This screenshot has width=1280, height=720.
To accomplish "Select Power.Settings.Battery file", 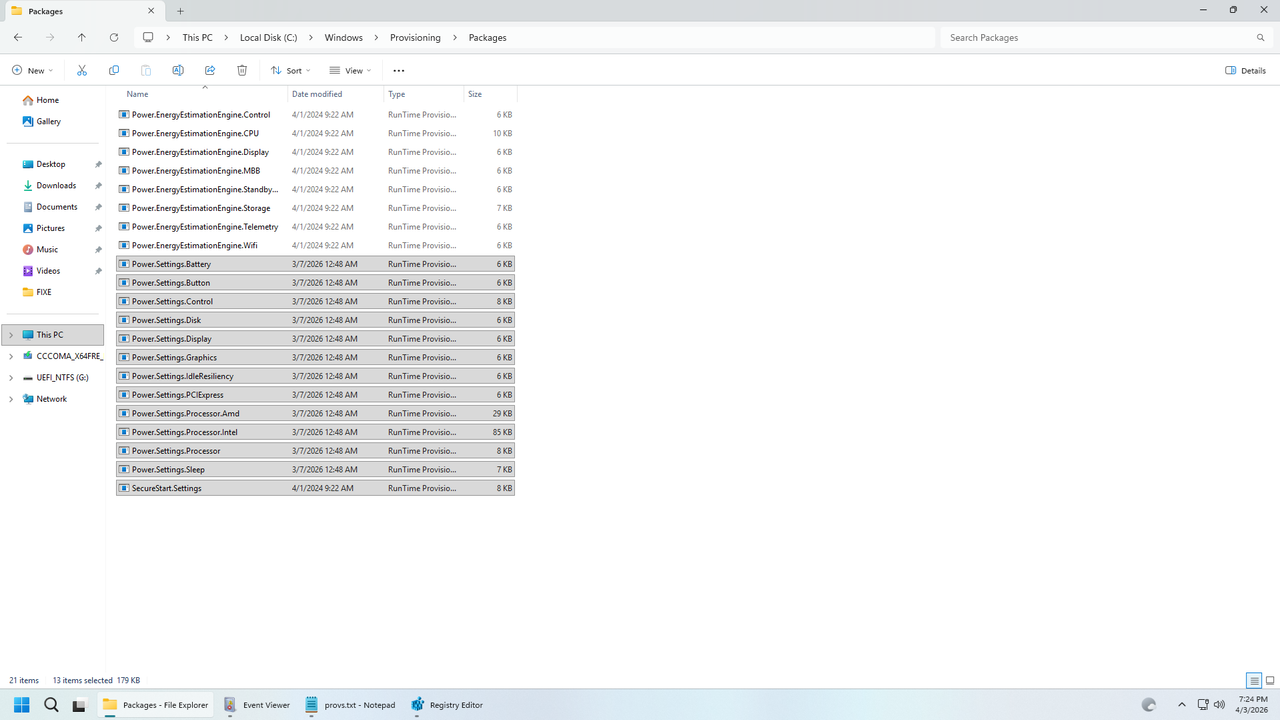I will click(315, 264).
